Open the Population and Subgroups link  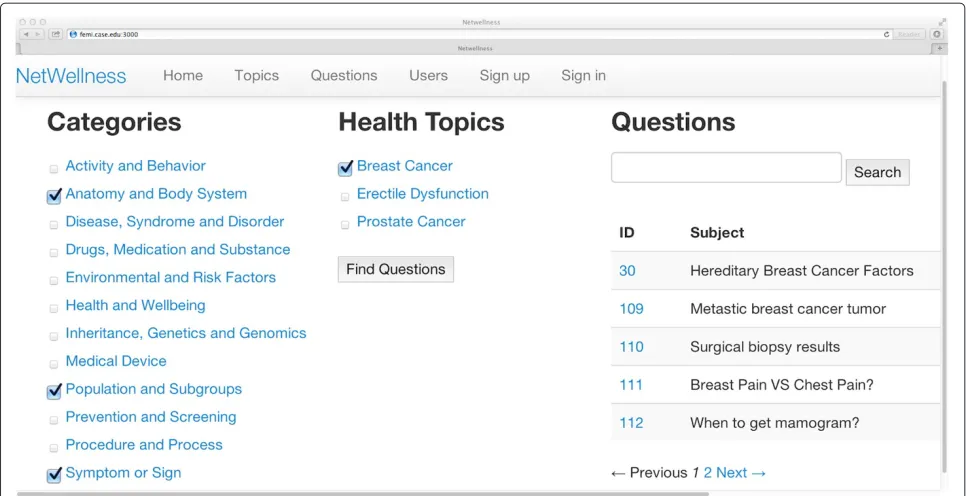coord(153,389)
